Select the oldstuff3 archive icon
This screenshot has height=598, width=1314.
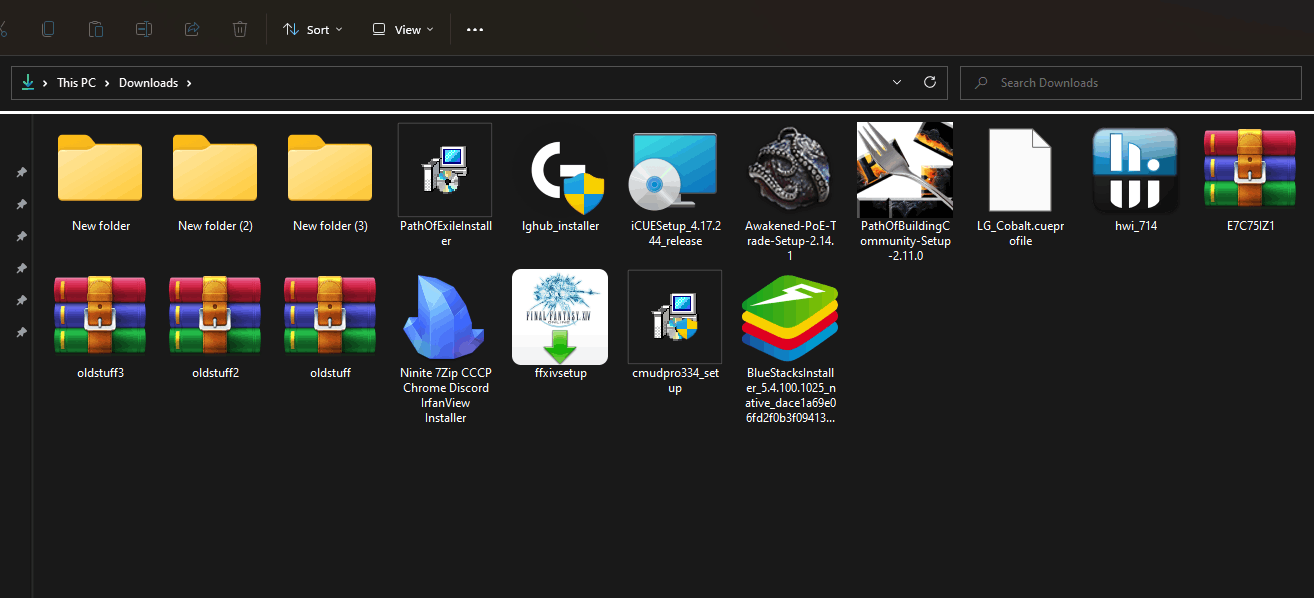click(100, 316)
